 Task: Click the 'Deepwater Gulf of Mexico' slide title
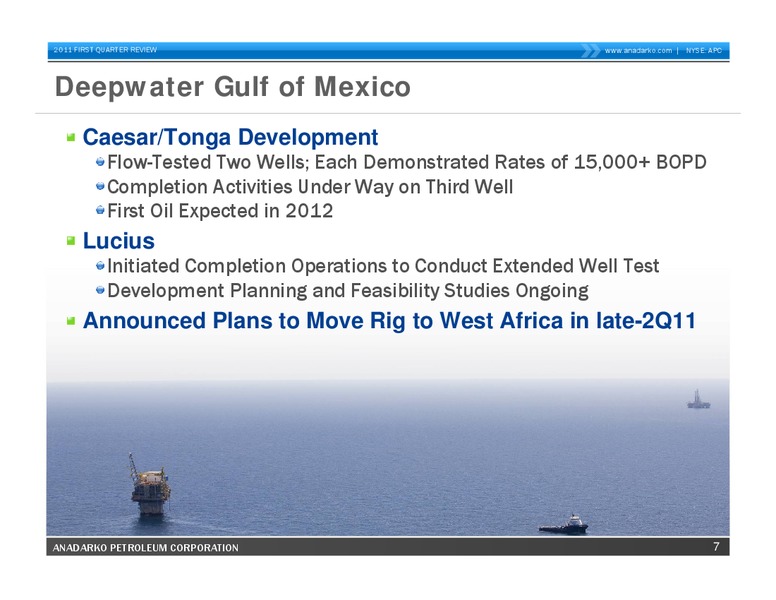(x=233, y=87)
